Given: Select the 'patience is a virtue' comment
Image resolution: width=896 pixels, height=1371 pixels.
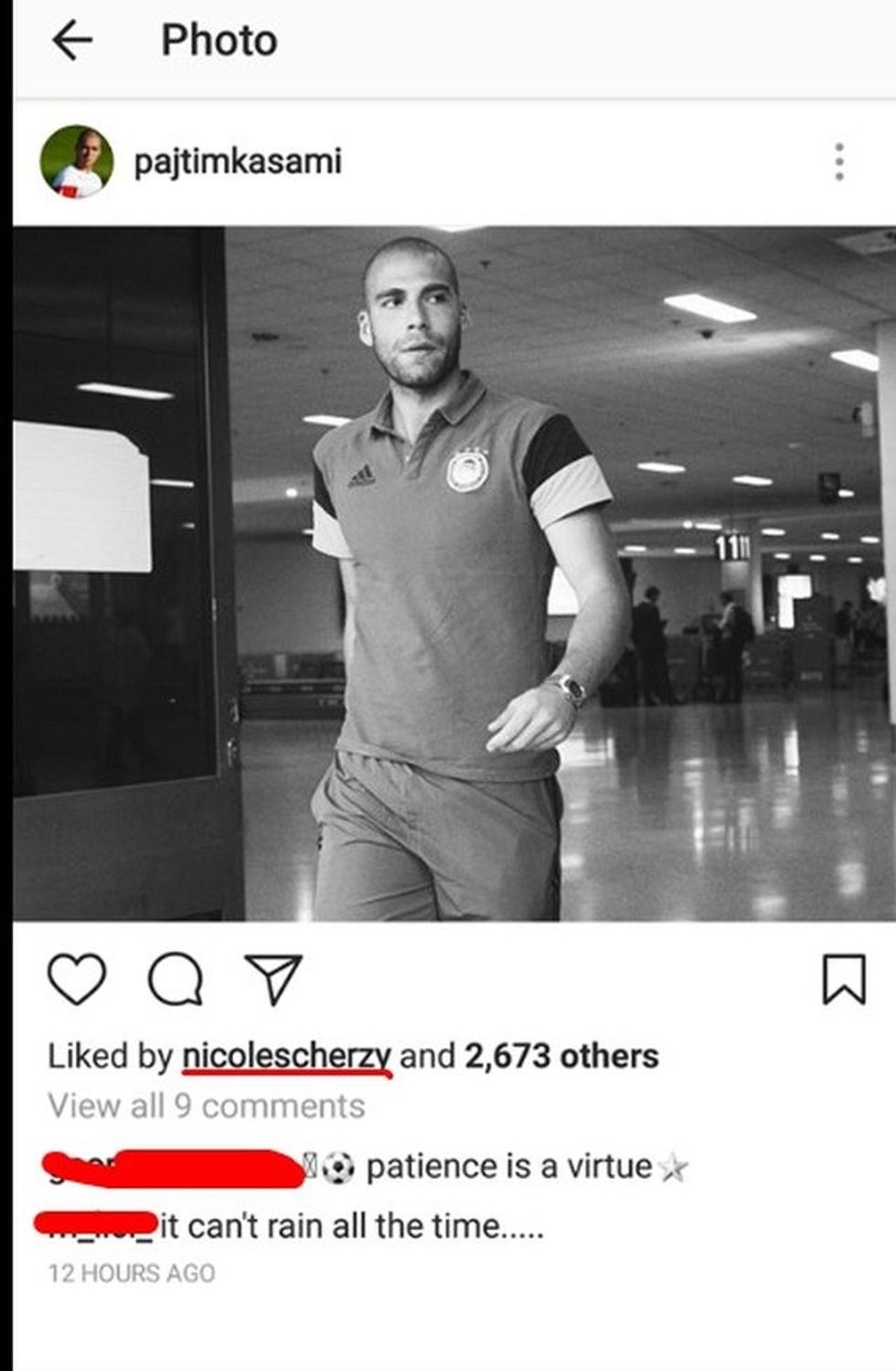Looking at the screenshot, I should [509, 1167].
